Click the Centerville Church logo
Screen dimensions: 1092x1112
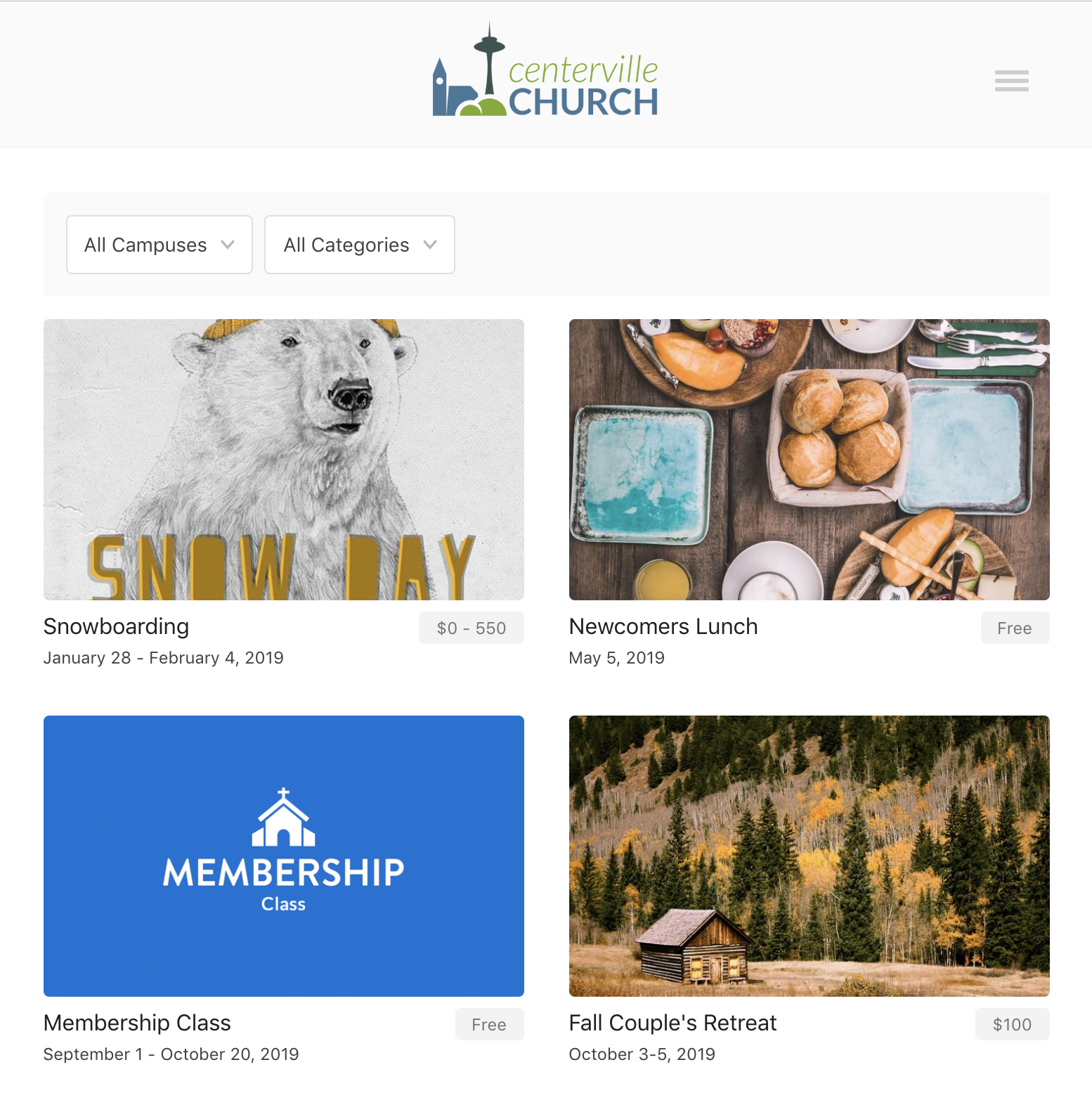tap(545, 70)
